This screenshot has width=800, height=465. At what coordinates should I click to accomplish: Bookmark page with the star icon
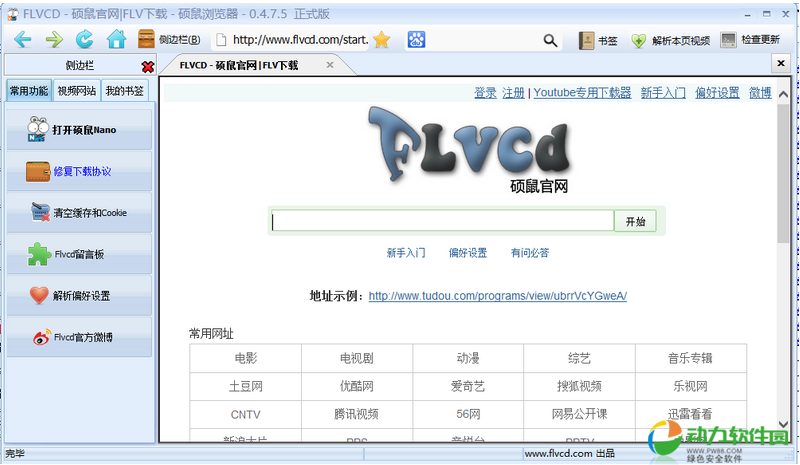381,40
